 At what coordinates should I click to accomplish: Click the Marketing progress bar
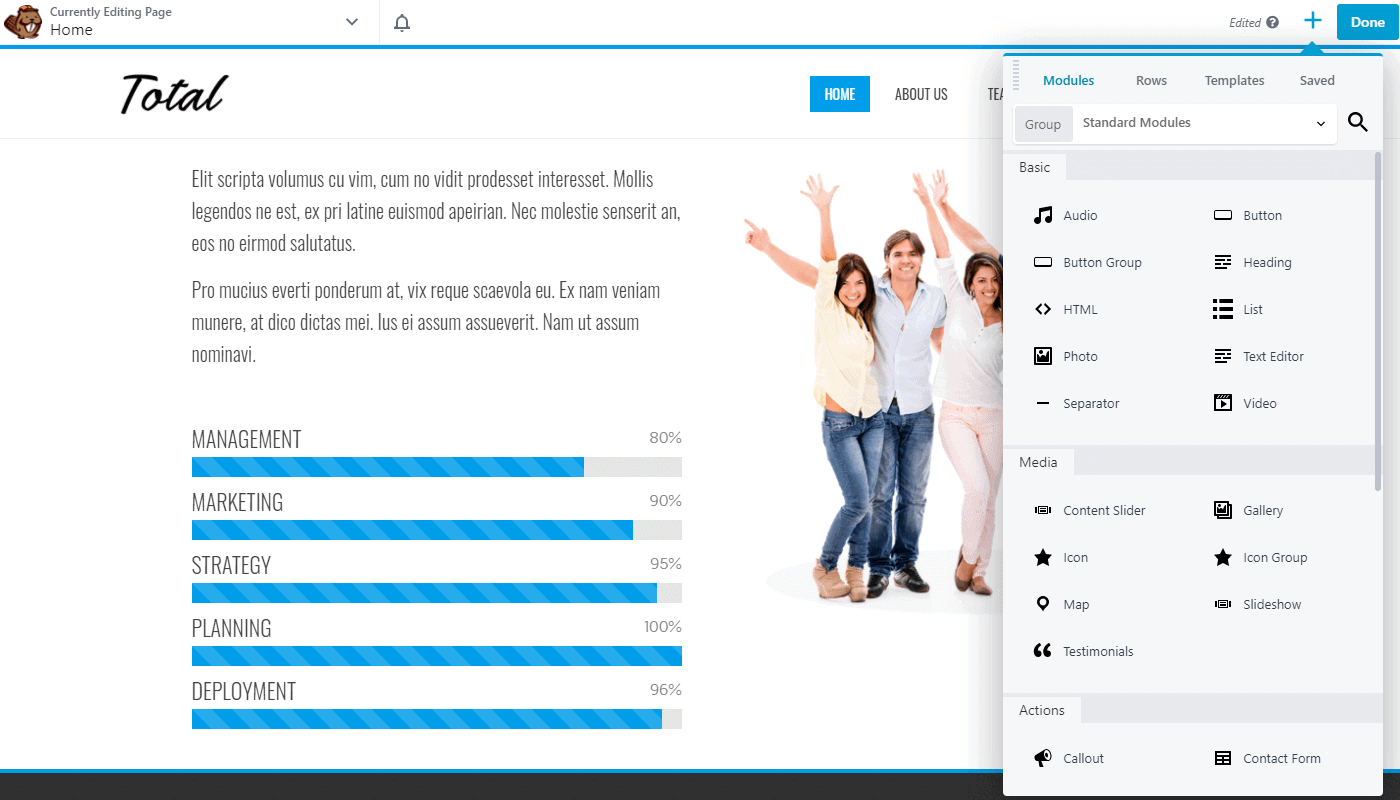(x=437, y=530)
